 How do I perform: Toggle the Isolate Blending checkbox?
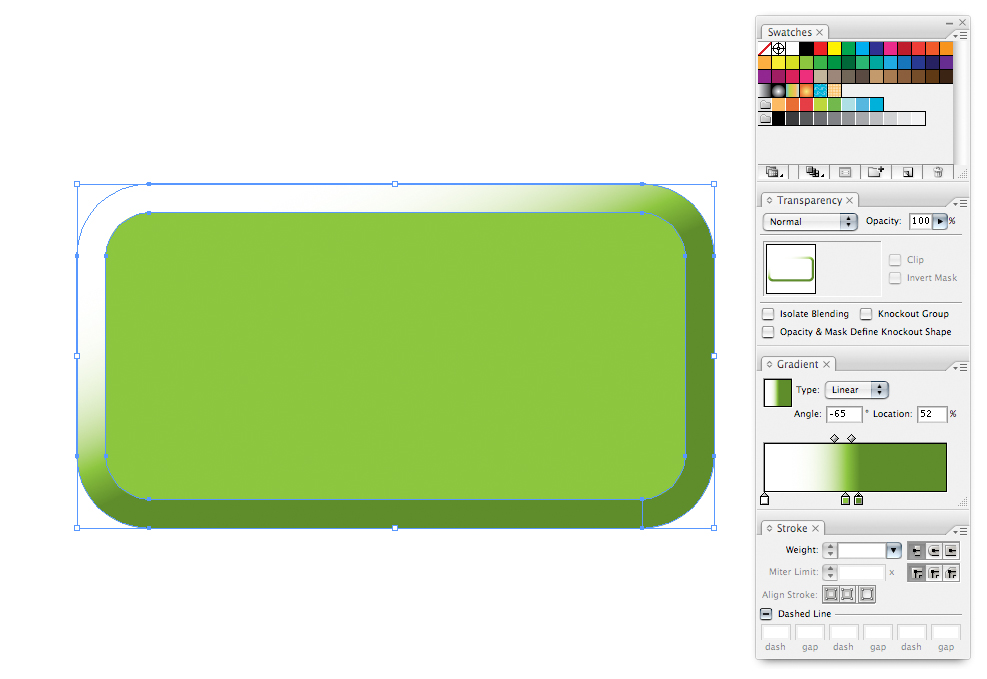(x=768, y=313)
